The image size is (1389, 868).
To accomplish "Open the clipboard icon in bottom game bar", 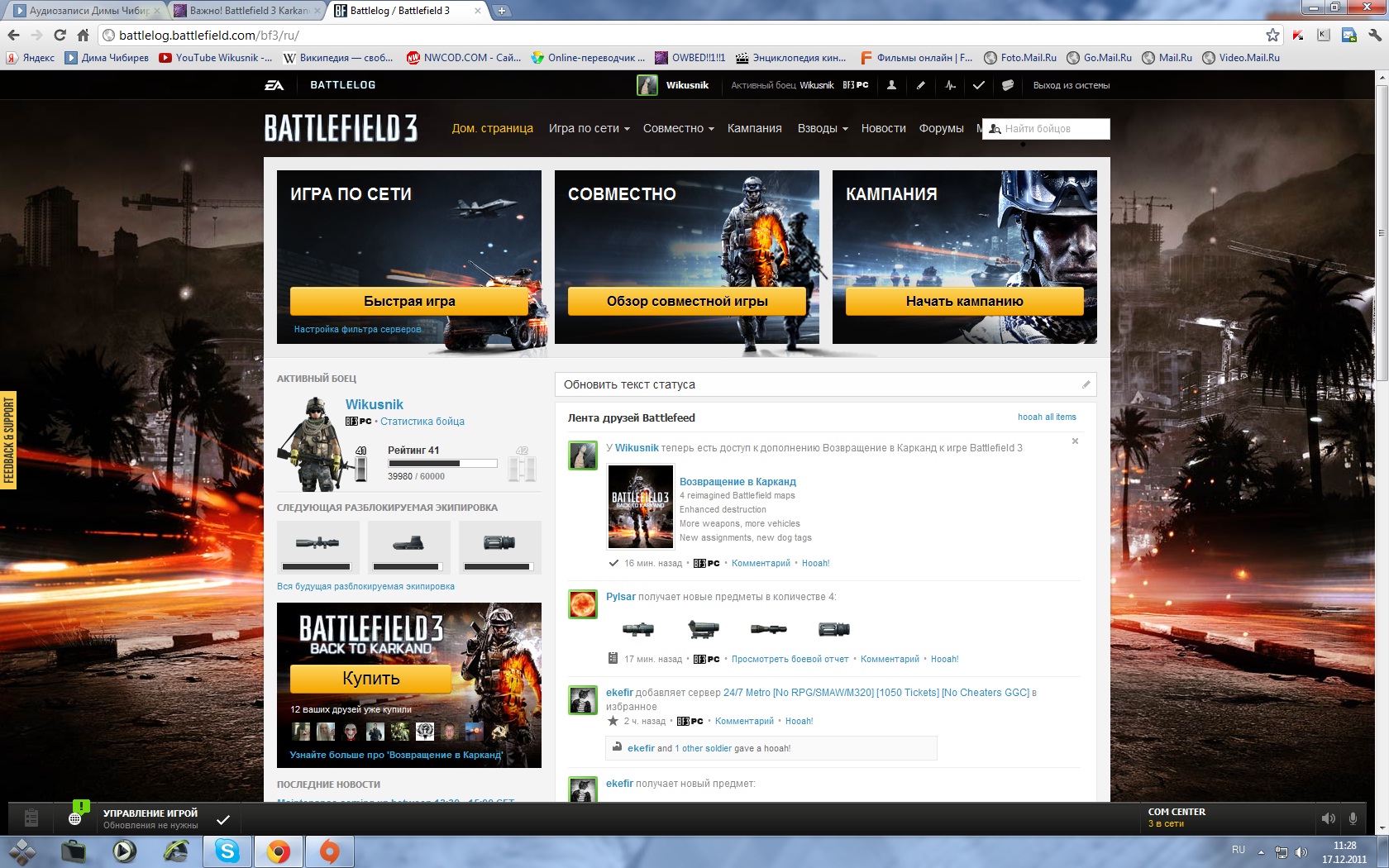I will point(31,818).
